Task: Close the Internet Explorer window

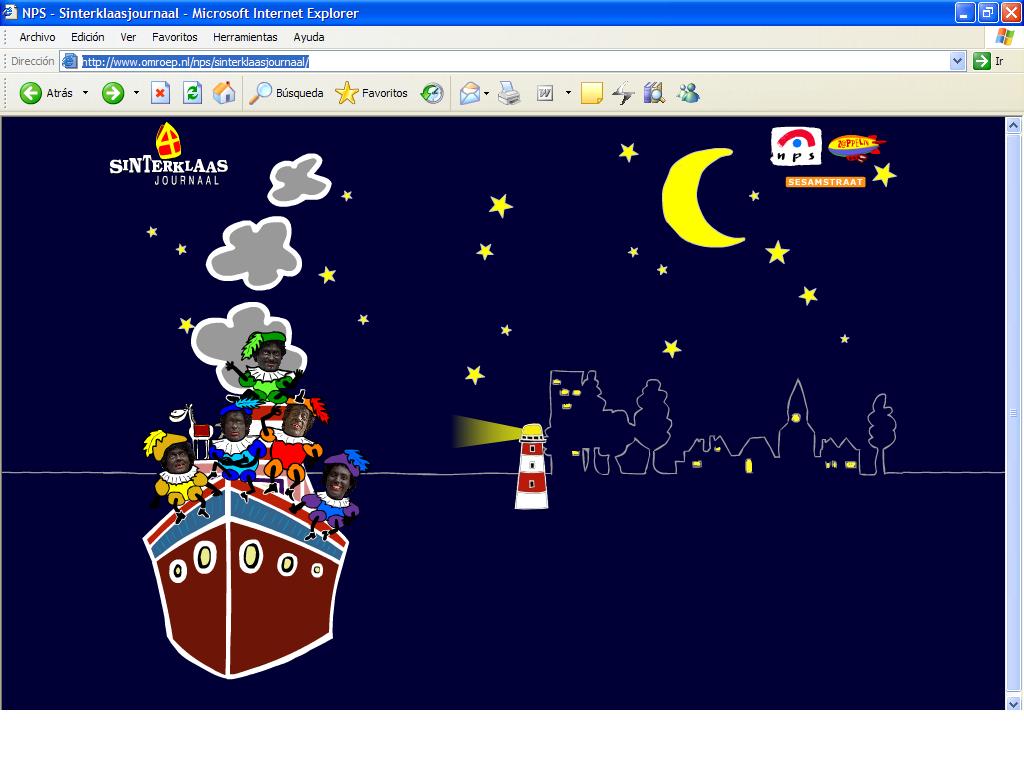Action: [x=1010, y=12]
